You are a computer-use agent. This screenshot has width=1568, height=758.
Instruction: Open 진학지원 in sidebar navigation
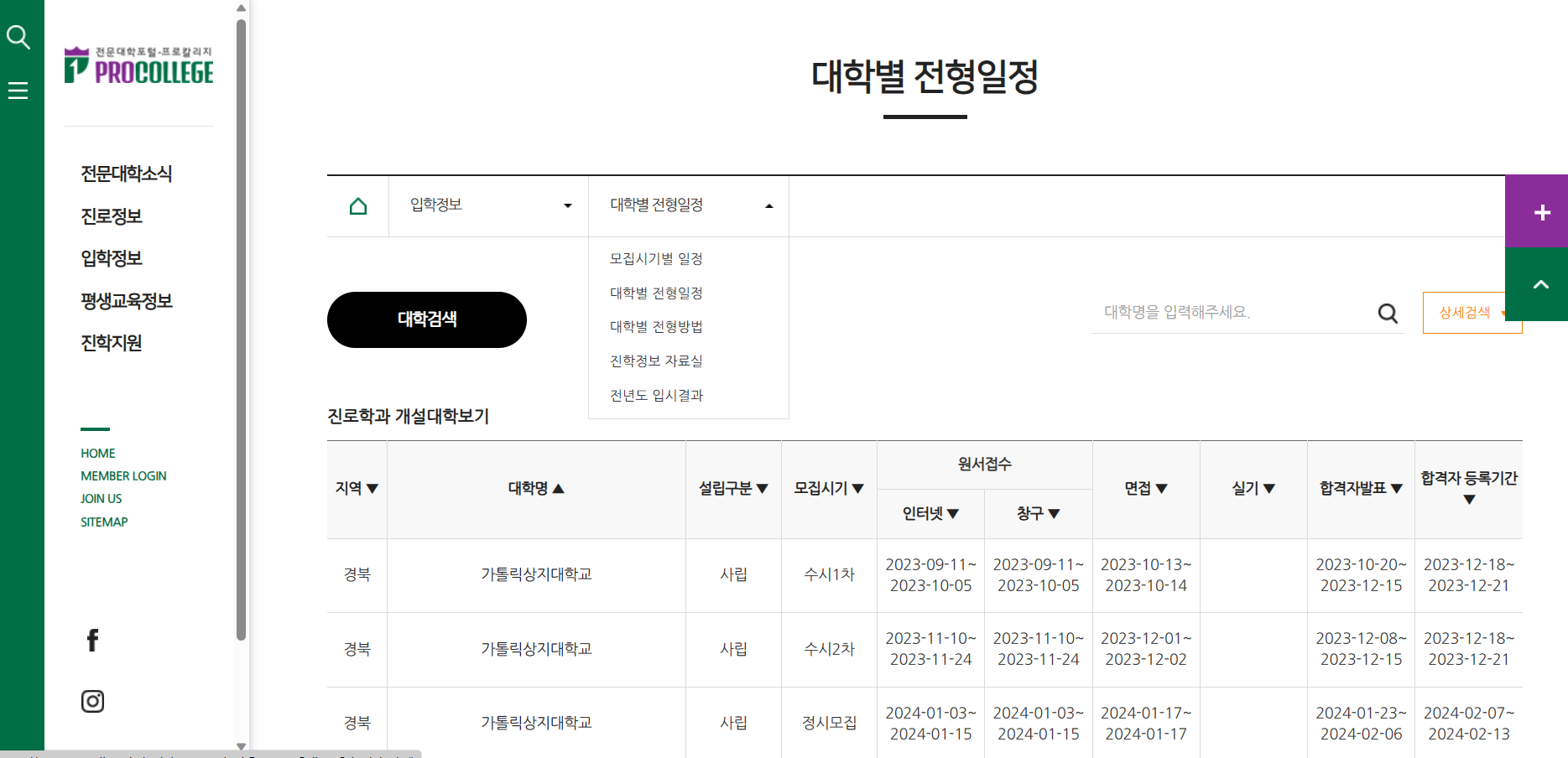click(112, 343)
